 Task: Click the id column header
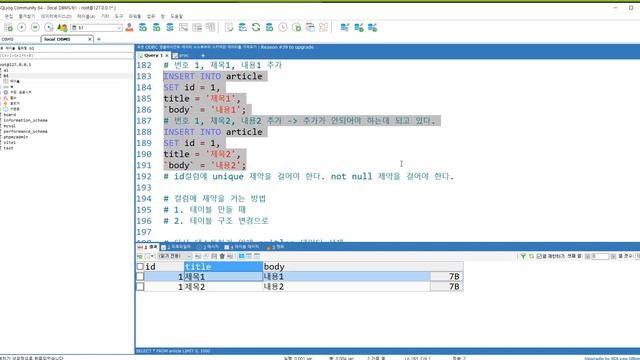click(164, 267)
